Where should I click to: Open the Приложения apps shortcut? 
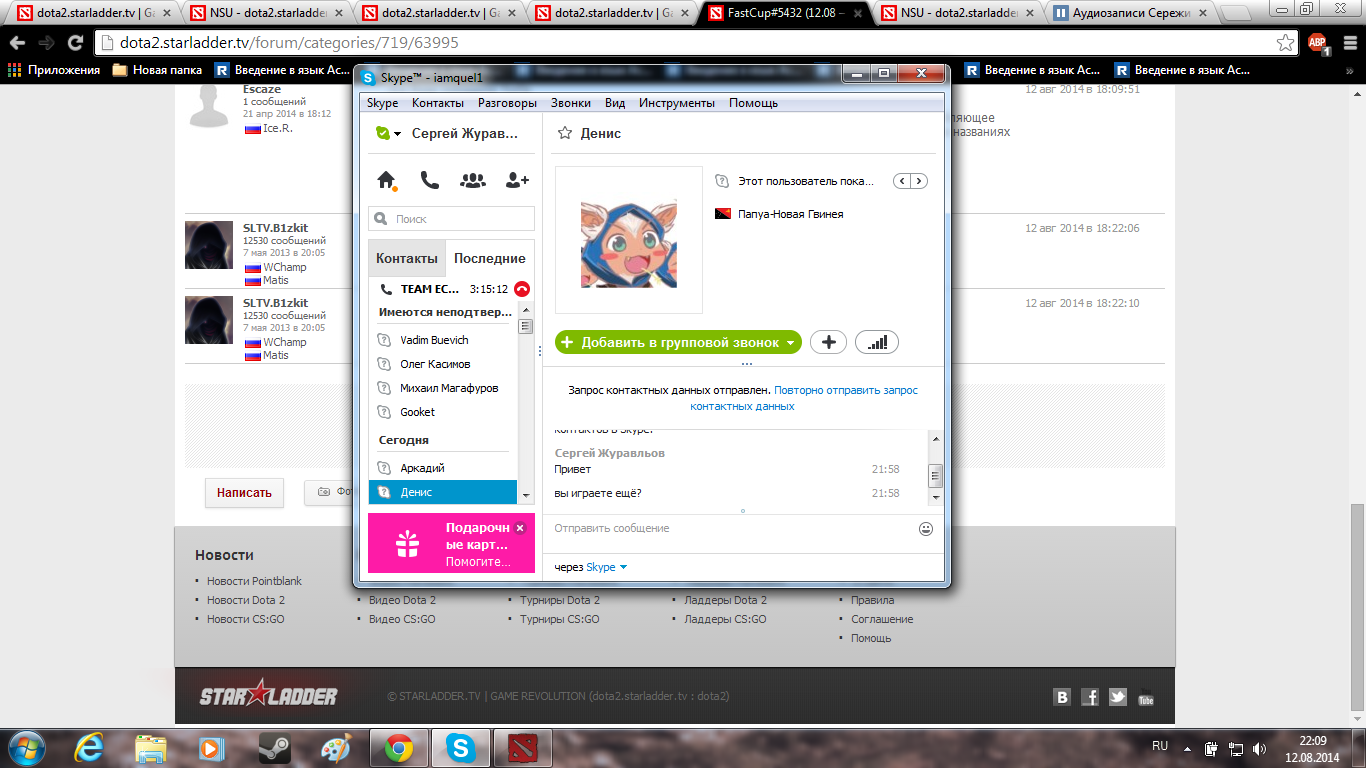tap(54, 70)
